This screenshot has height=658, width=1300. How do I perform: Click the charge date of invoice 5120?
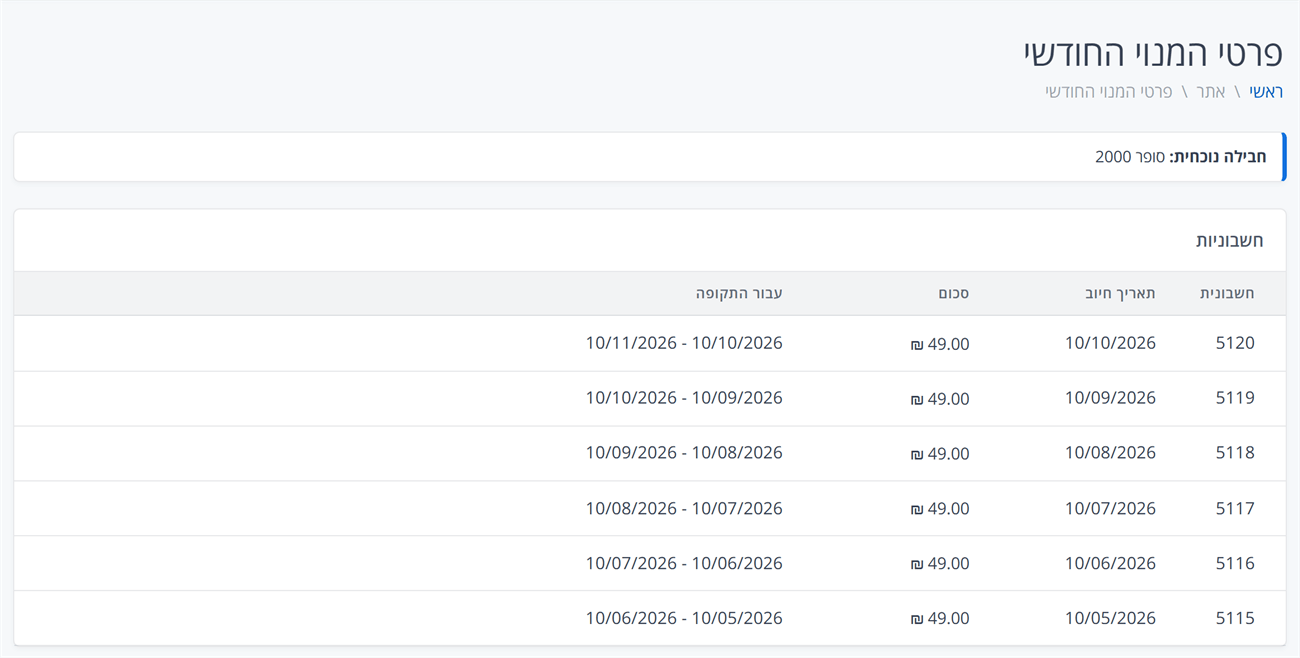(x=1110, y=343)
